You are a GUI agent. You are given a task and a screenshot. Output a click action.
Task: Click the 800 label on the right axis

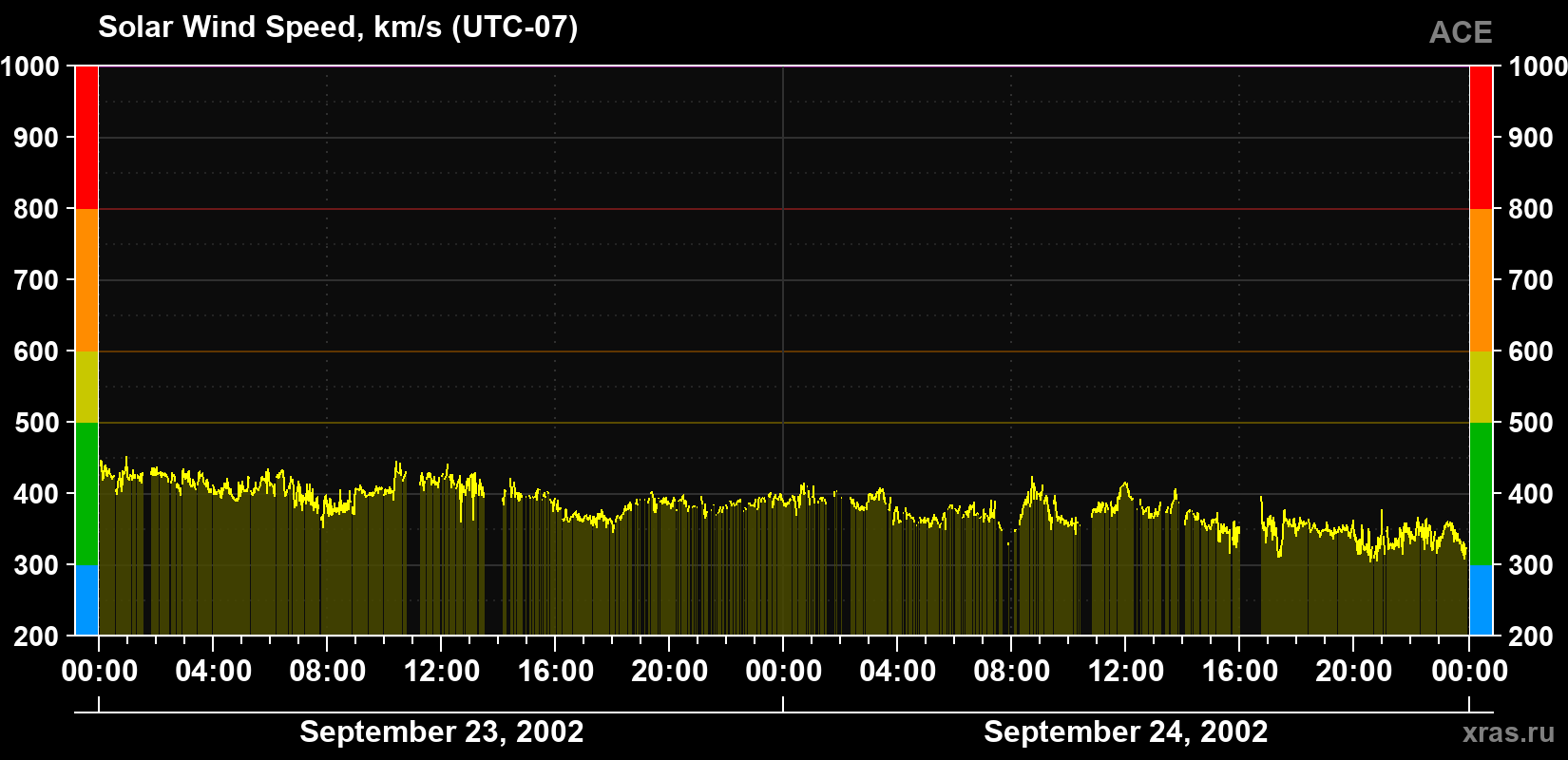click(1531, 209)
